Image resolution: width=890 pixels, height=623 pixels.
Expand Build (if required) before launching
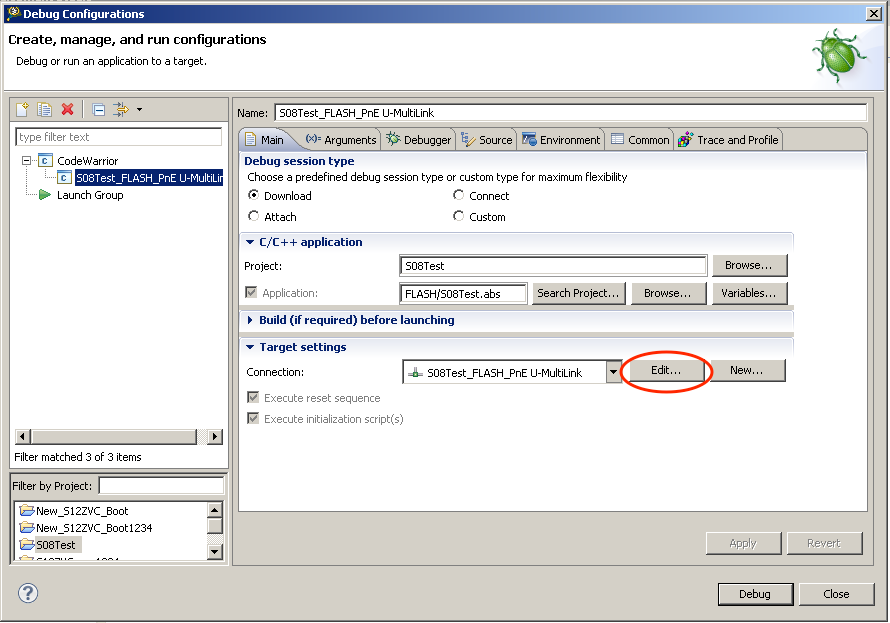point(251,320)
